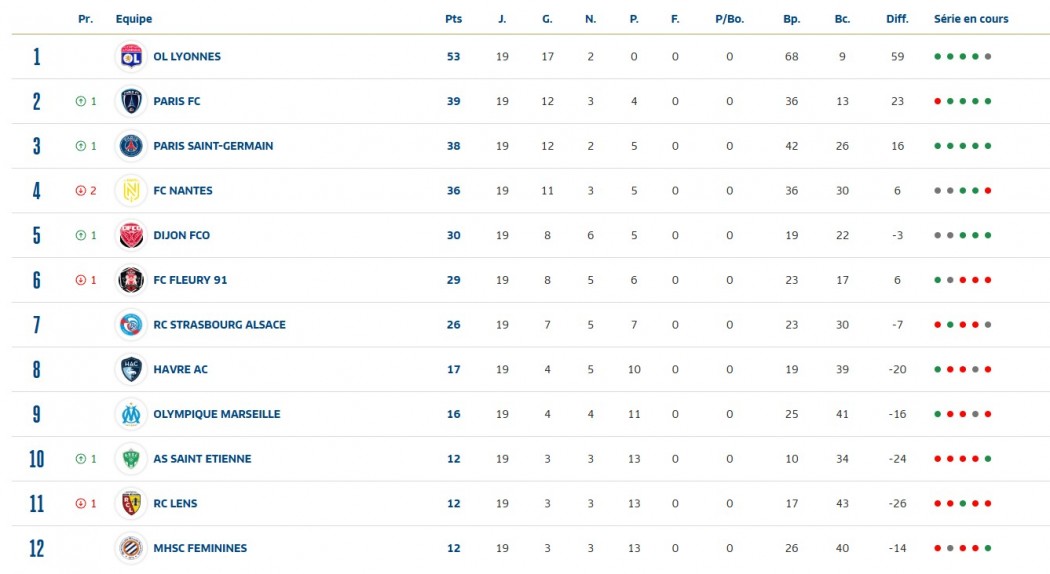Viewport: 1050px width, 574px height.
Task: Click the OL Lyonnes club logo
Action: click(131, 57)
